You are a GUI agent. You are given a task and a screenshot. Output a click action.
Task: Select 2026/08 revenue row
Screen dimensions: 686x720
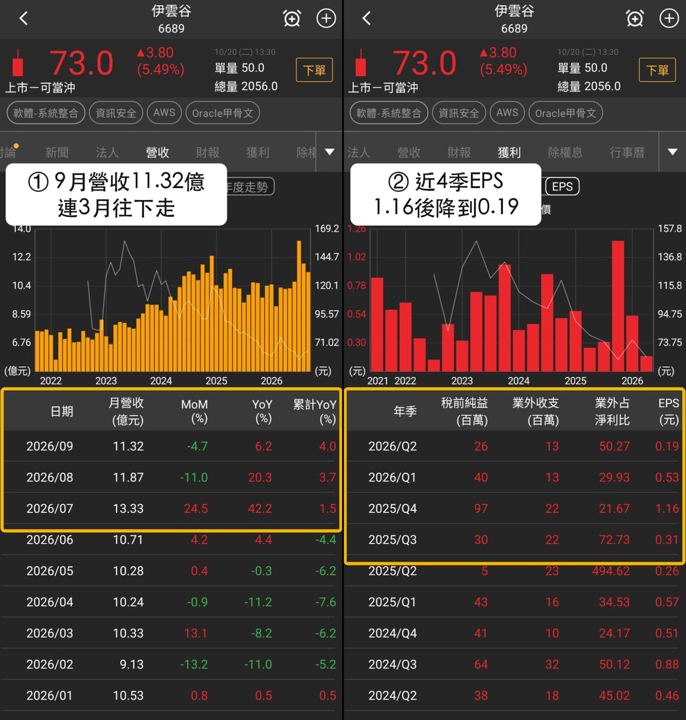(171, 477)
